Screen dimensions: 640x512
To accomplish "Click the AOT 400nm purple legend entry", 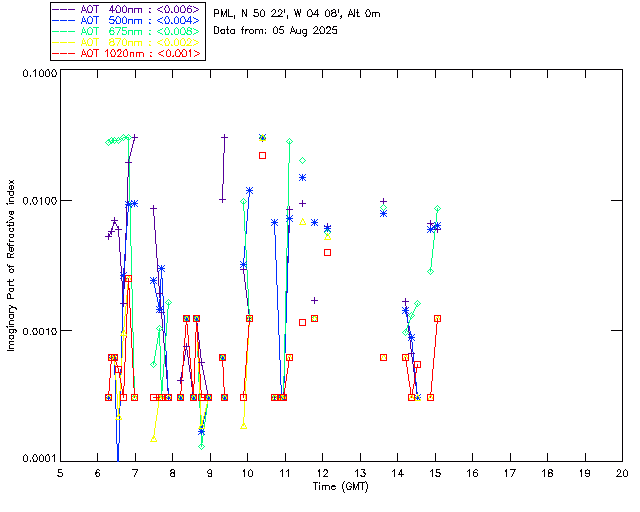I will coord(127,8).
